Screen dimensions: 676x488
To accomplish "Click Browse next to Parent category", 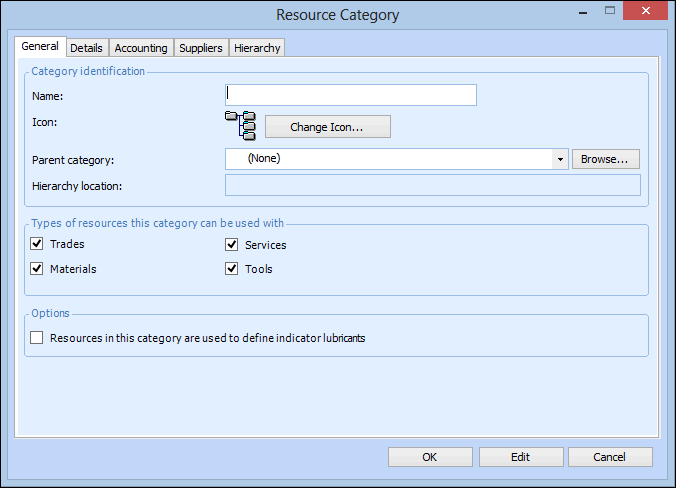I will 605,159.
